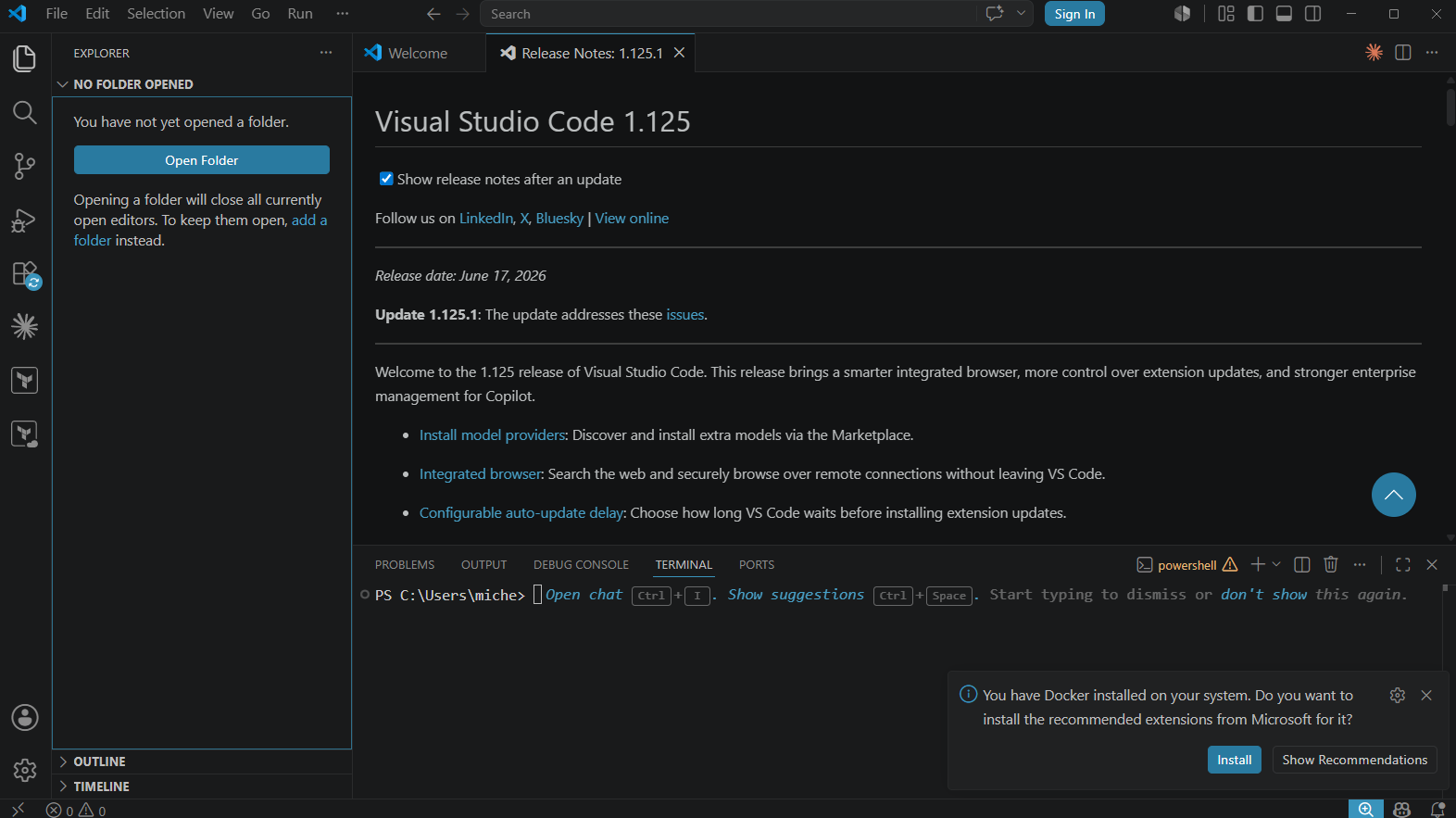
Task: Switch to the Debug Console tab
Action: pos(581,565)
